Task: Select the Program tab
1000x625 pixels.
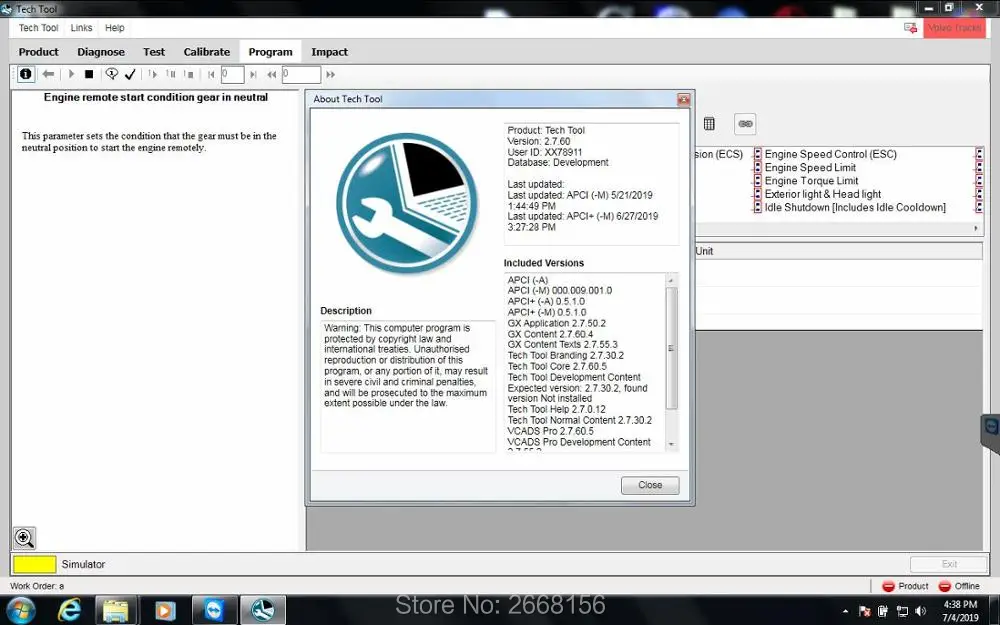Action: tap(270, 52)
